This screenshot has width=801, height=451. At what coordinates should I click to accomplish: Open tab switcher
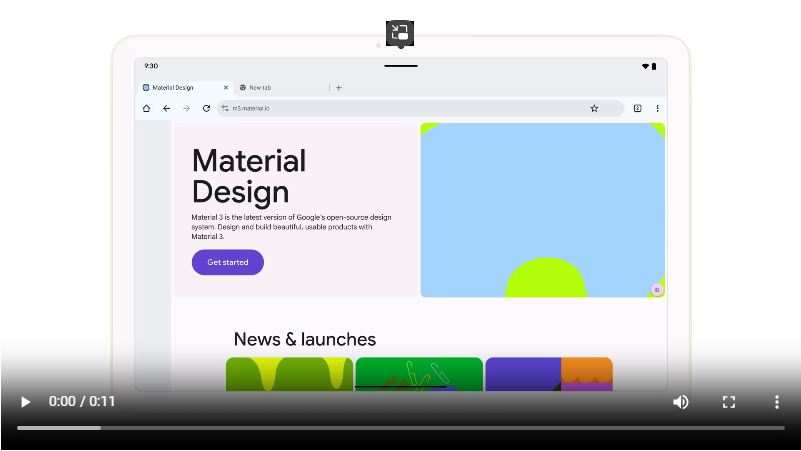[637, 108]
